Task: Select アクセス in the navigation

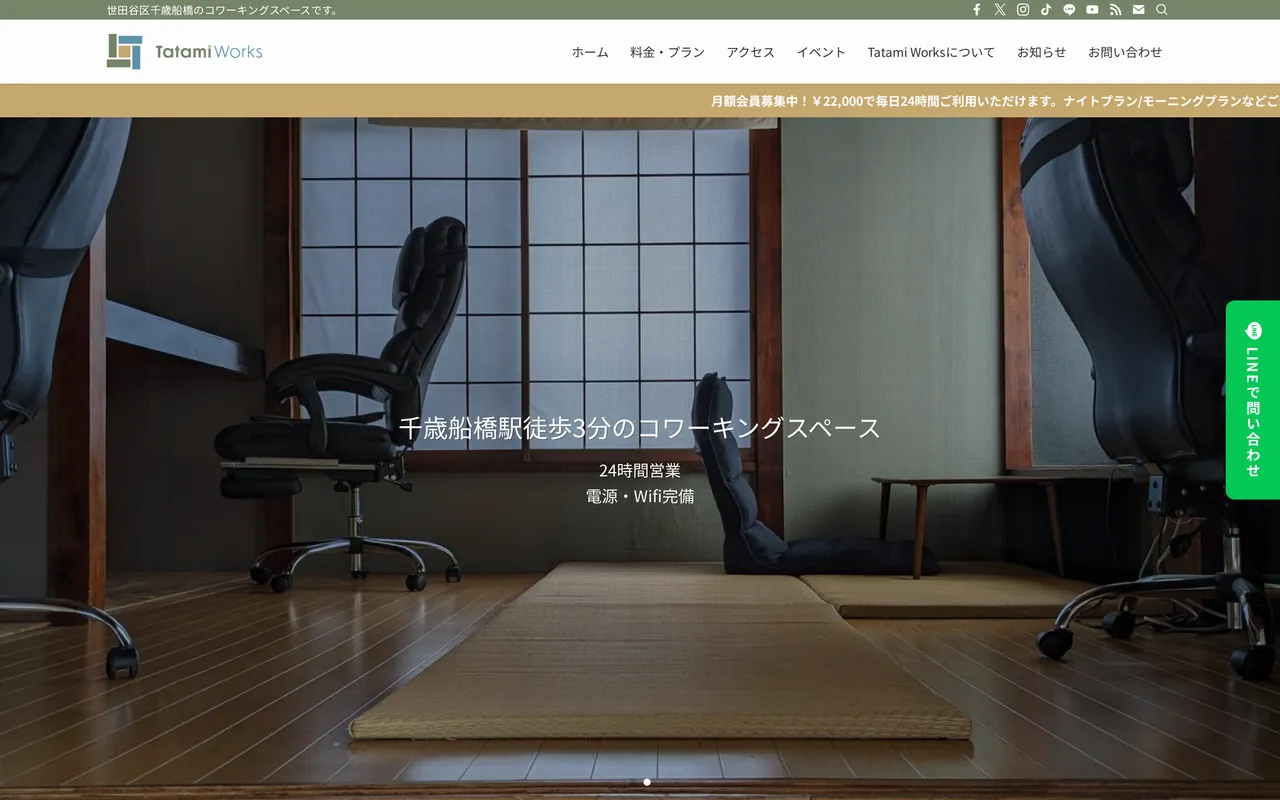Action: [x=751, y=52]
